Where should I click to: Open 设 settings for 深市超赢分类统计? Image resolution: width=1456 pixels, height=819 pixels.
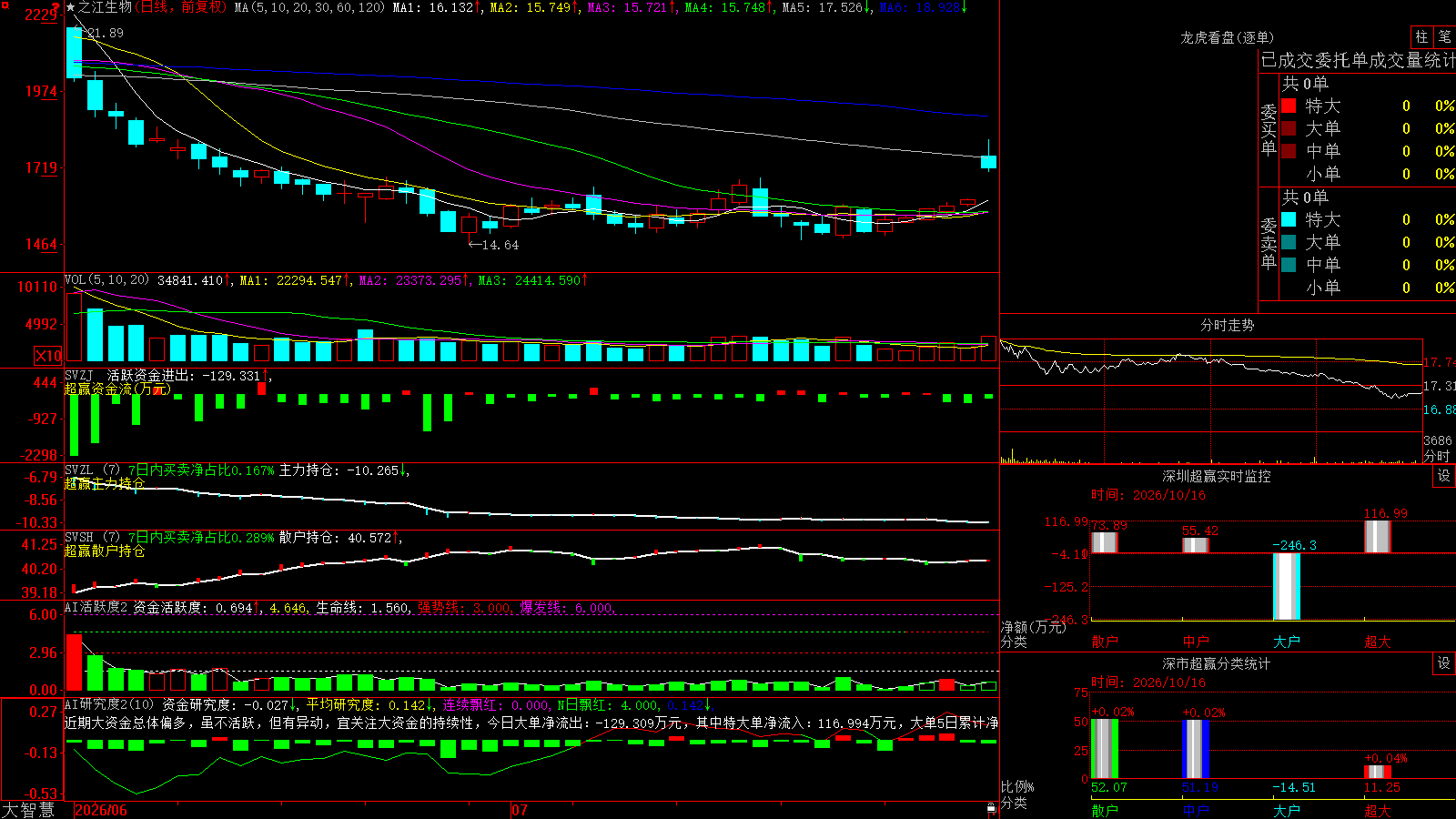click(x=1444, y=663)
